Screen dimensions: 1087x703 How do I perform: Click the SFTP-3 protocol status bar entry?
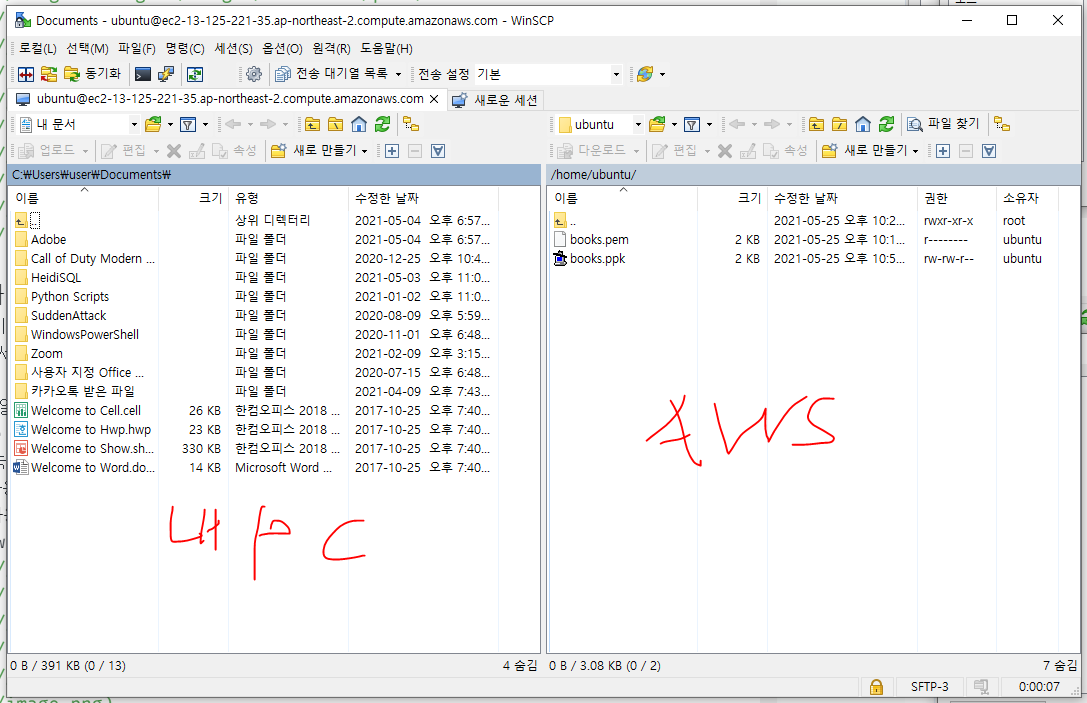pos(929,687)
